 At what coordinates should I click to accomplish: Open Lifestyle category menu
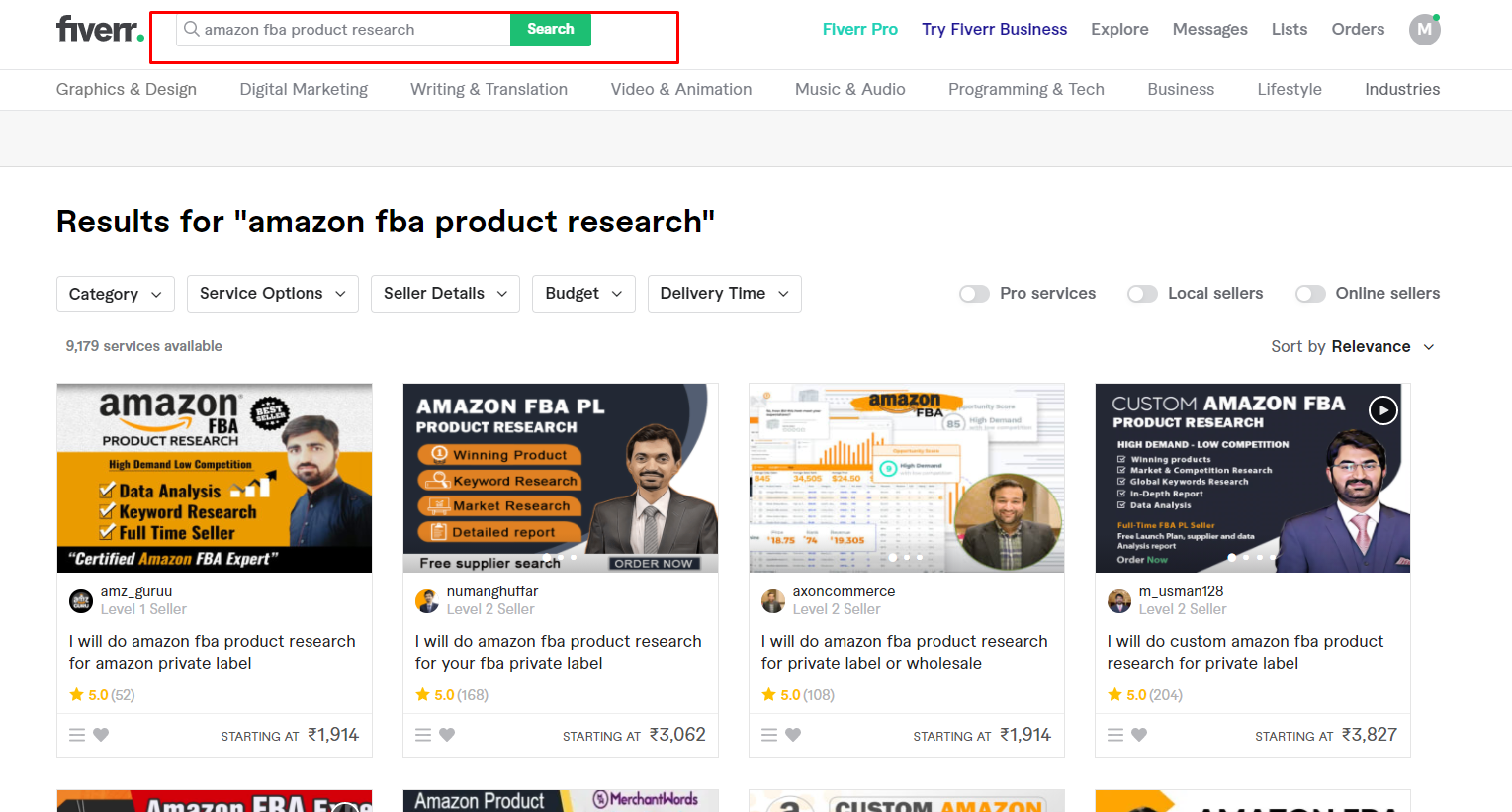1290,89
